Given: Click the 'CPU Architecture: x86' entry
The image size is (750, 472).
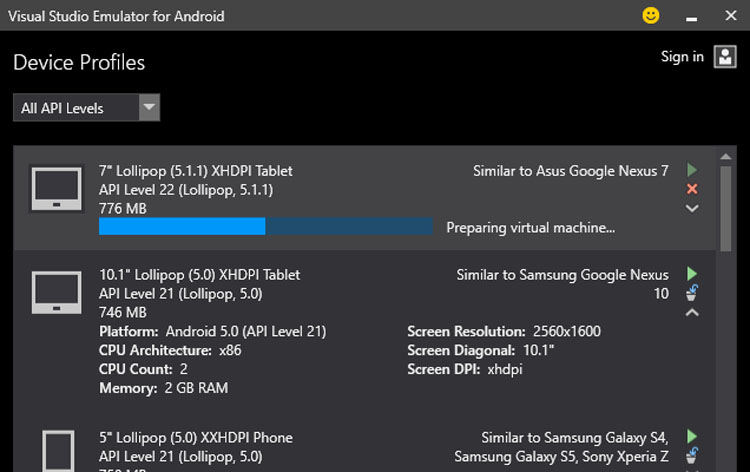Looking at the screenshot, I should (170, 351).
